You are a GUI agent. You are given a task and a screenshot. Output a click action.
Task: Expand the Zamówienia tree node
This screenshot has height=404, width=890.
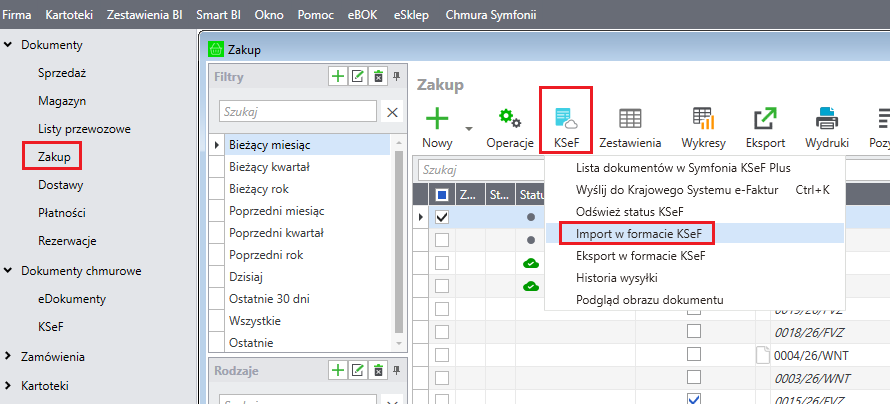[x=9, y=356]
